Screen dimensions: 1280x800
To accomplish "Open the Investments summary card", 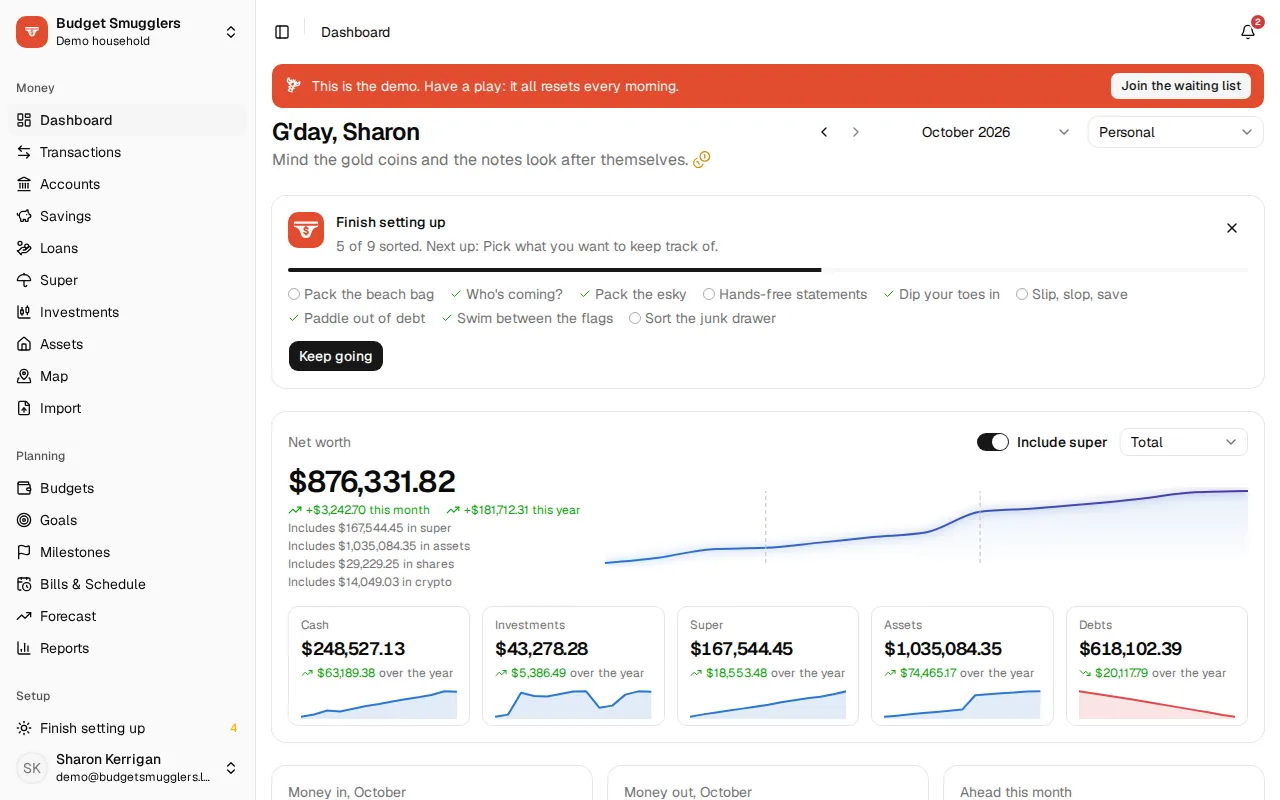I will (573, 665).
